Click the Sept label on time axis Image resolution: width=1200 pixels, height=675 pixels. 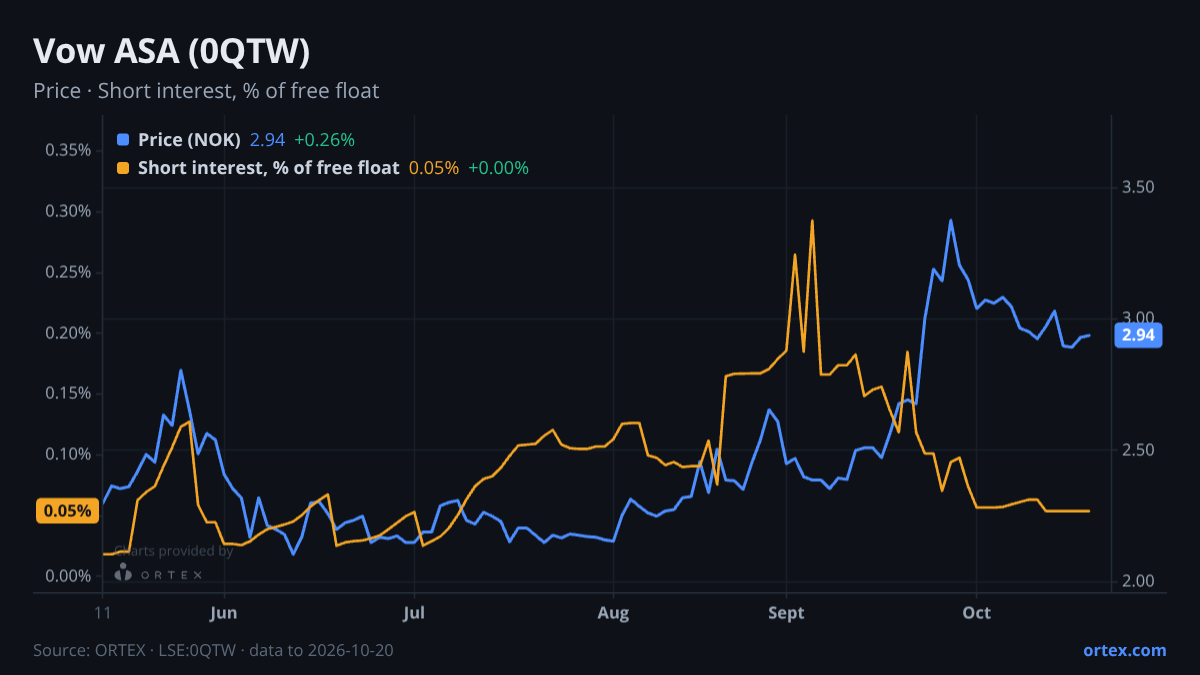click(786, 612)
